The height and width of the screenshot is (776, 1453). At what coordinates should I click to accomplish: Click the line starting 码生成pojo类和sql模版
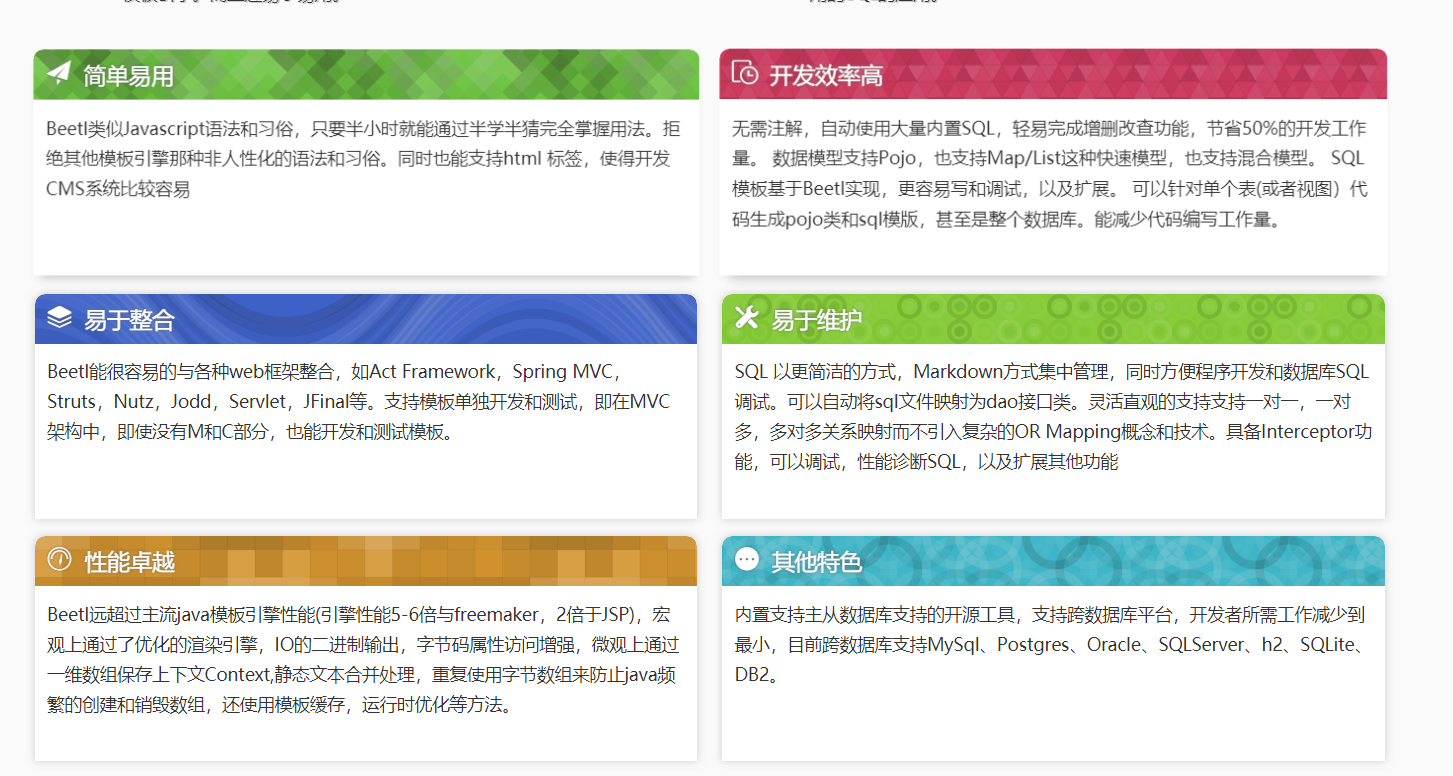(x=1006, y=218)
